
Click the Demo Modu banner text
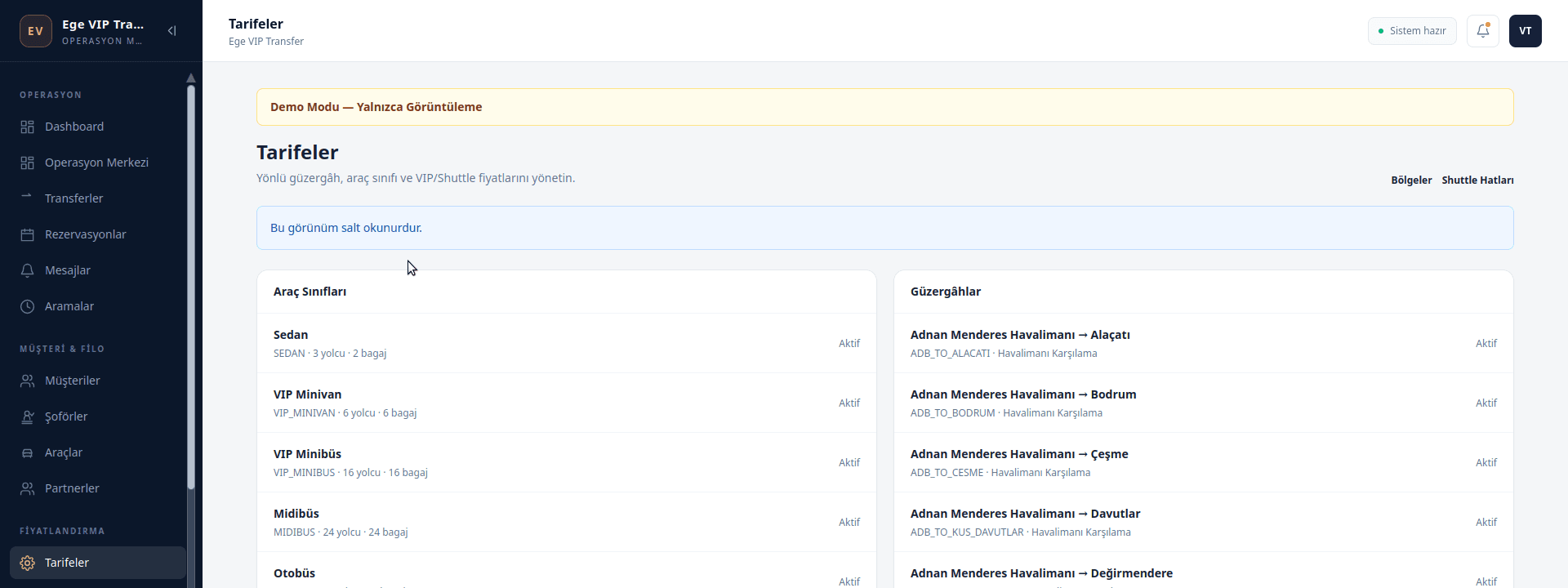[x=376, y=107]
